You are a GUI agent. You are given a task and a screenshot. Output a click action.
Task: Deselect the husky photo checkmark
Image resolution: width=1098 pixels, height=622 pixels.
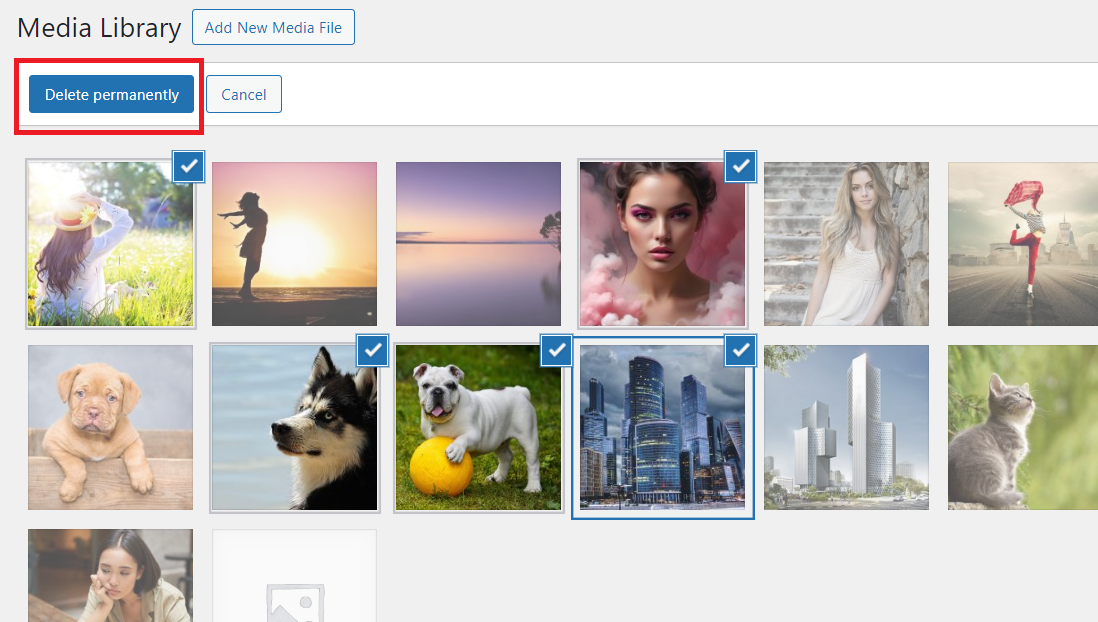pos(373,350)
